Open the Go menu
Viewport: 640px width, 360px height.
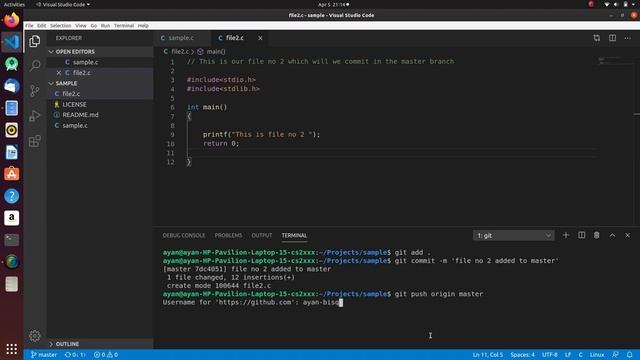pos(94,25)
